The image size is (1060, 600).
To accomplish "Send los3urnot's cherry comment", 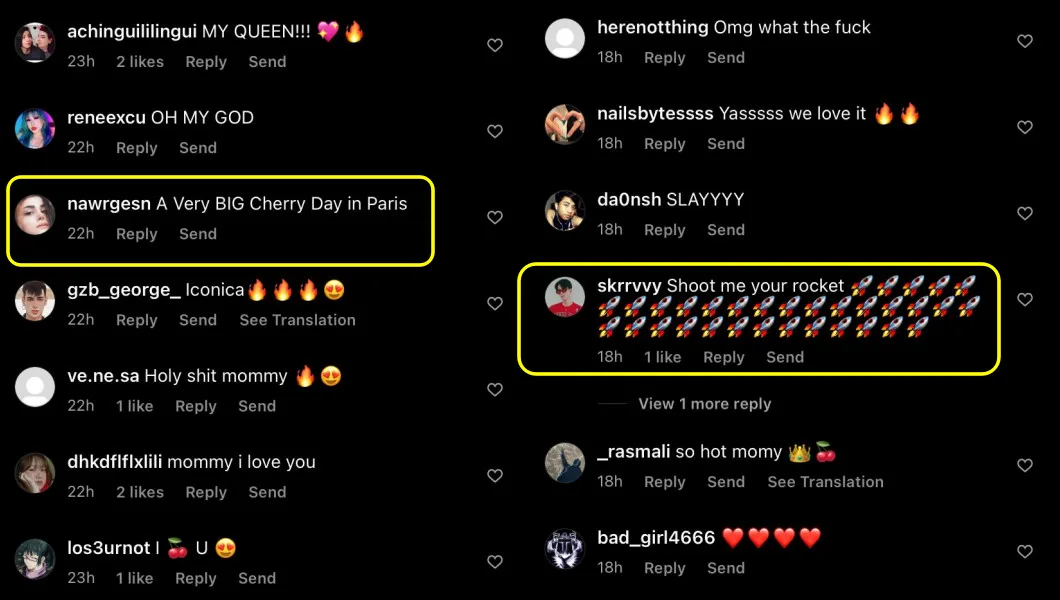I will click(257, 578).
